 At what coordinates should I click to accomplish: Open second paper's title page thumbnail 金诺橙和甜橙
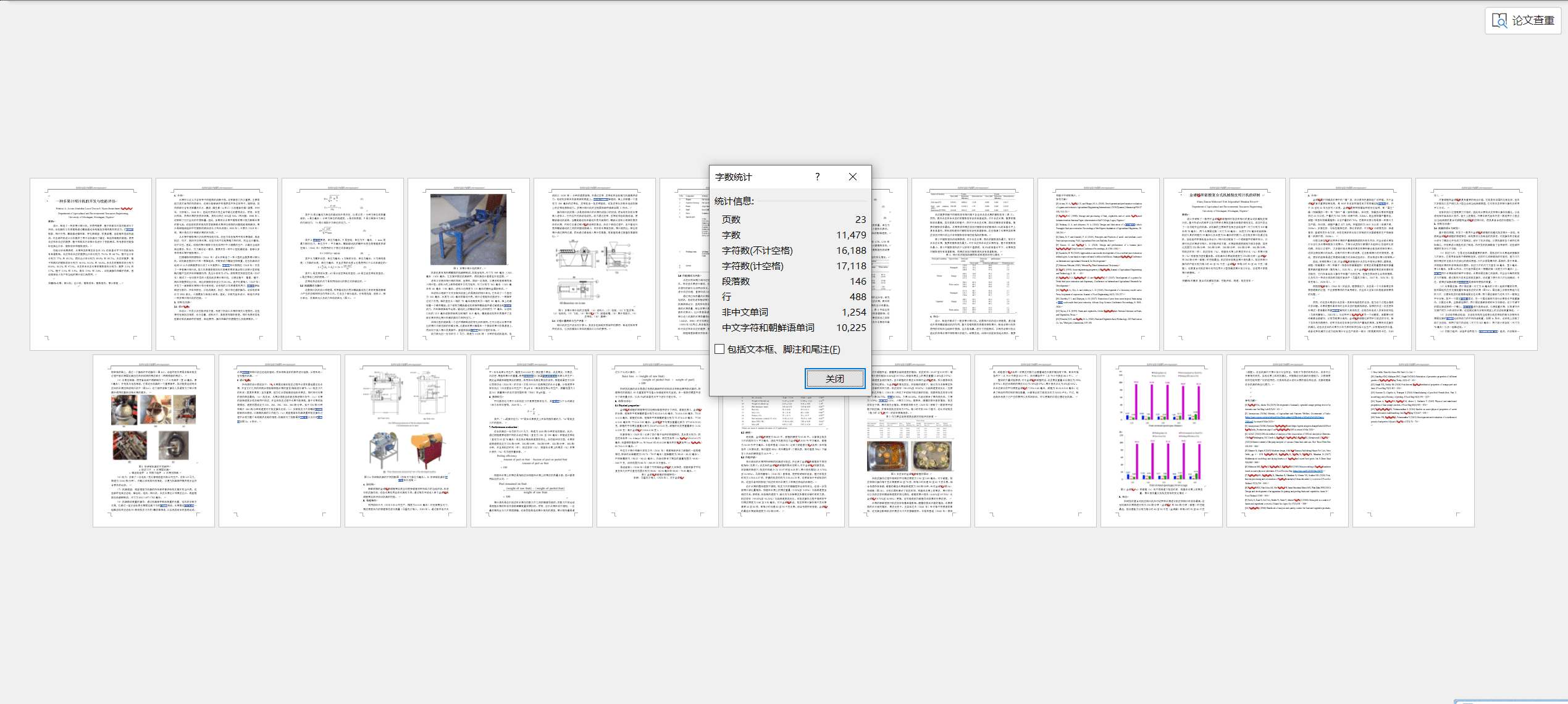(x=1224, y=264)
